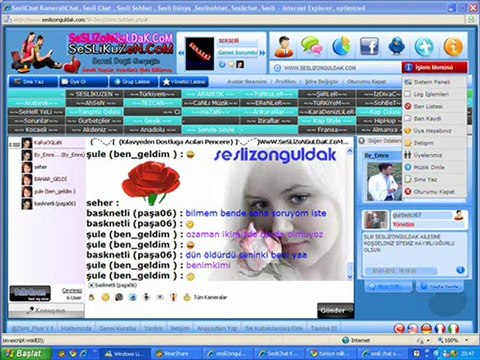The width and height of the screenshot is (480, 360).
Task: Open the Yönetici Listesi button
Action: click(x=184, y=82)
